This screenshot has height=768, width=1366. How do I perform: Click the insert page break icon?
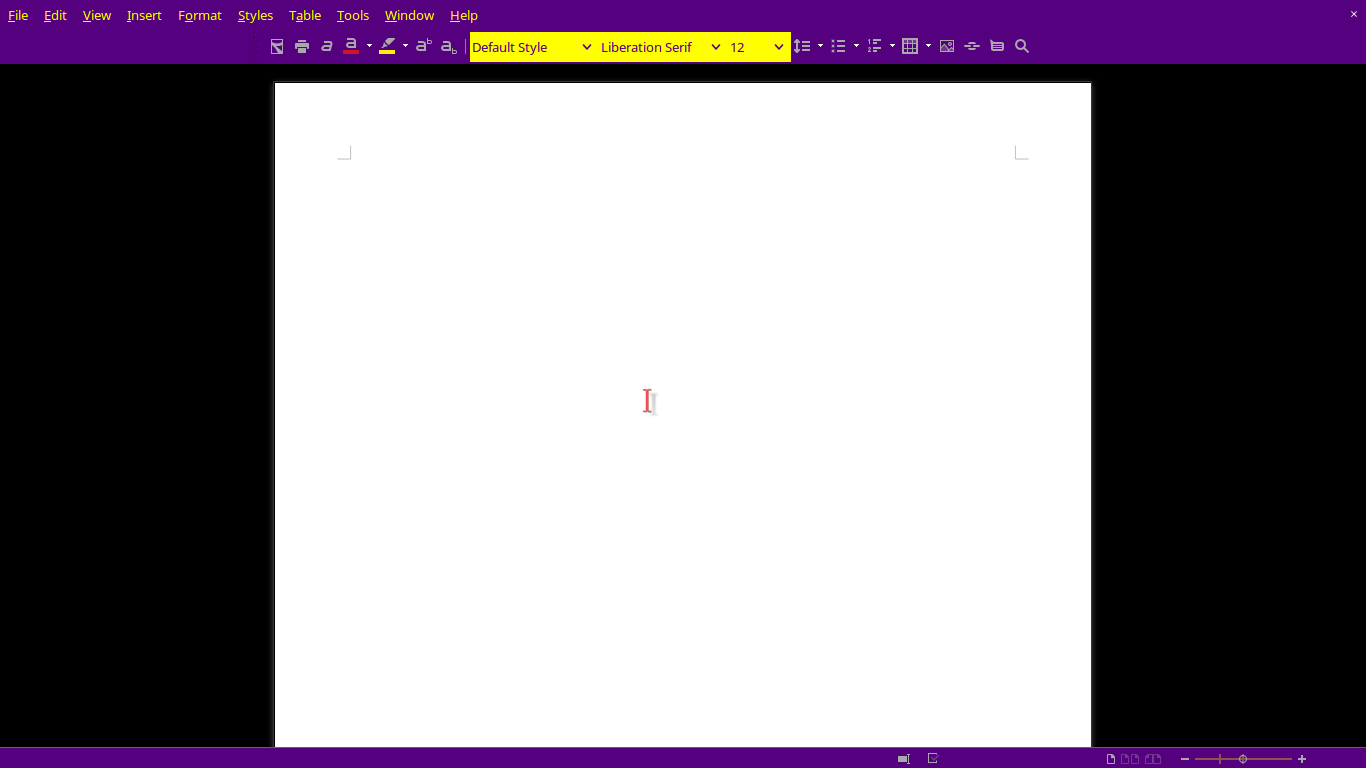coord(972,46)
